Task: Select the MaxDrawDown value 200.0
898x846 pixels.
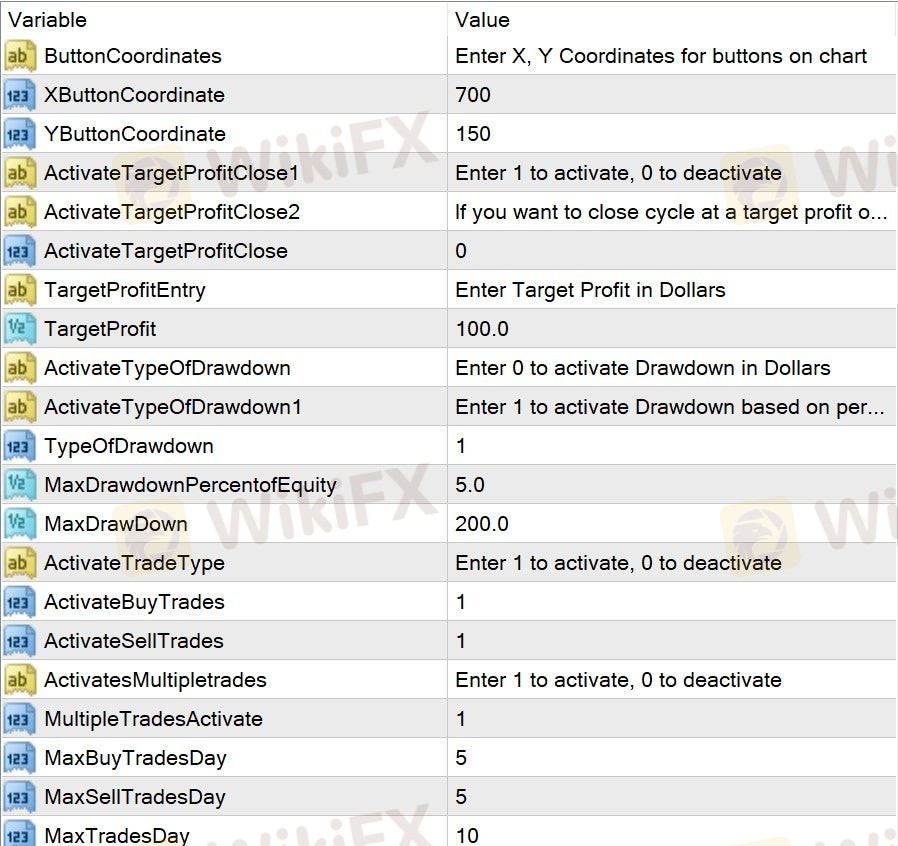Action: tap(482, 524)
